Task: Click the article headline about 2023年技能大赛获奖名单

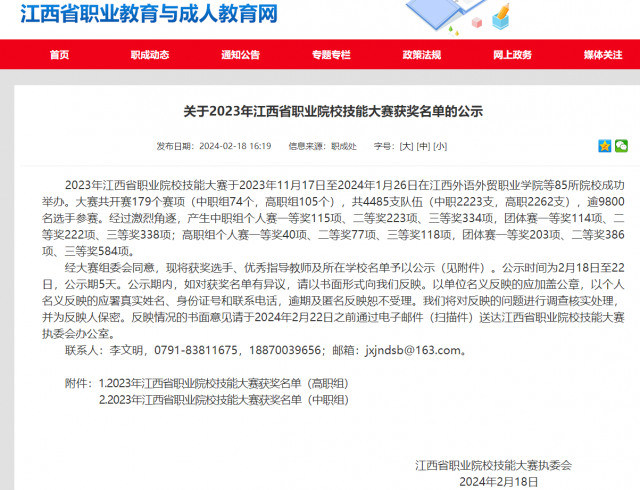Action: coord(333,111)
